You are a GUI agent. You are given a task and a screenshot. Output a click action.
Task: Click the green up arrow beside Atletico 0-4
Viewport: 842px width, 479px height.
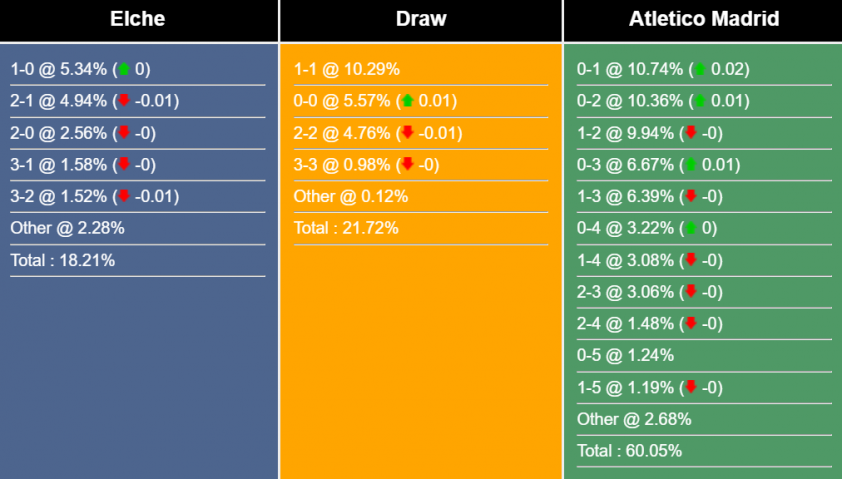690,228
